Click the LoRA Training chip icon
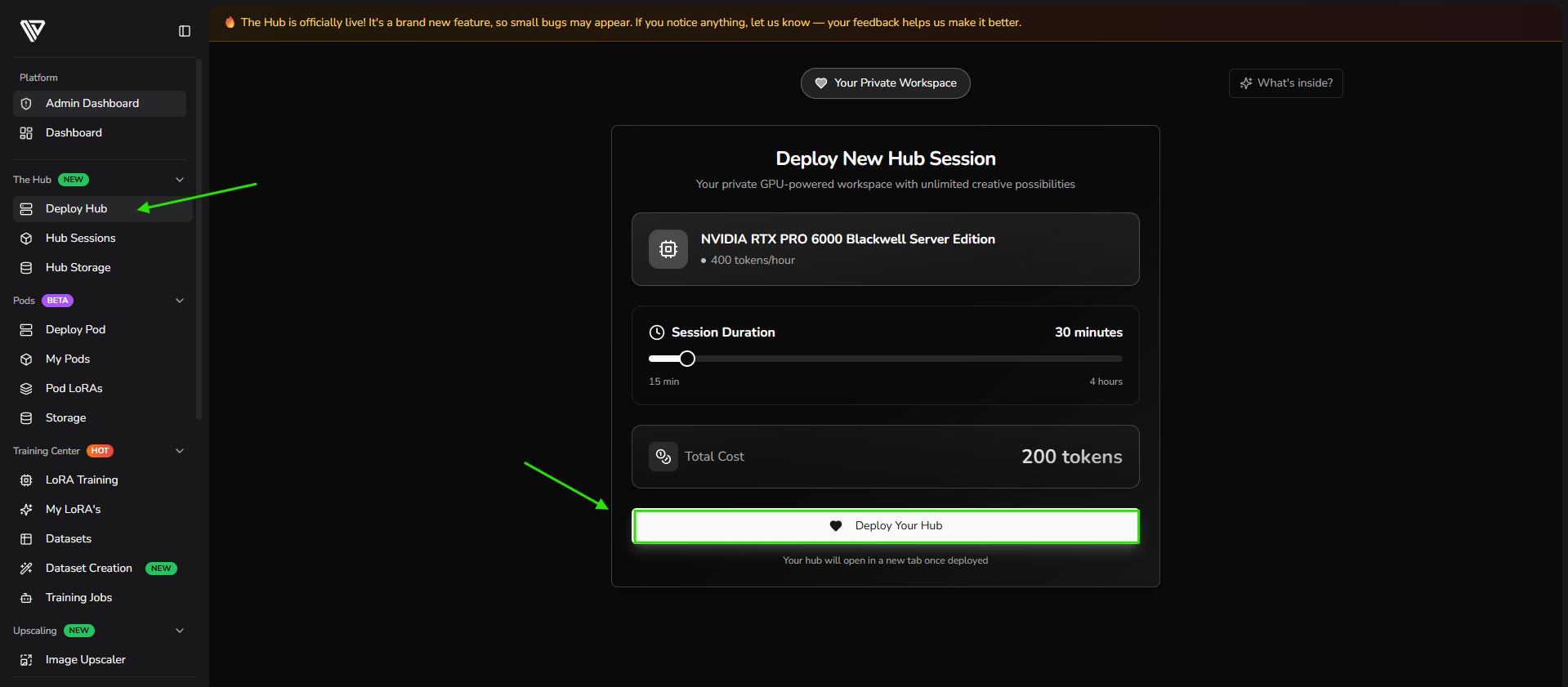This screenshot has width=1568, height=687. tap(26, 480)
